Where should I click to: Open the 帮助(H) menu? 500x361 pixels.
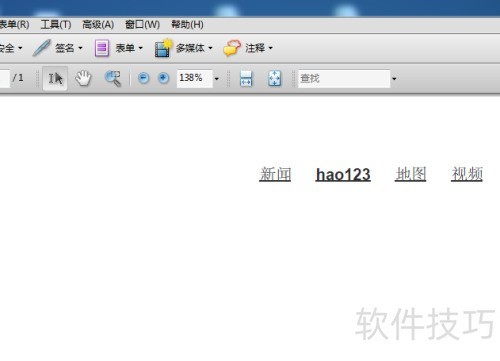point(187,25)
